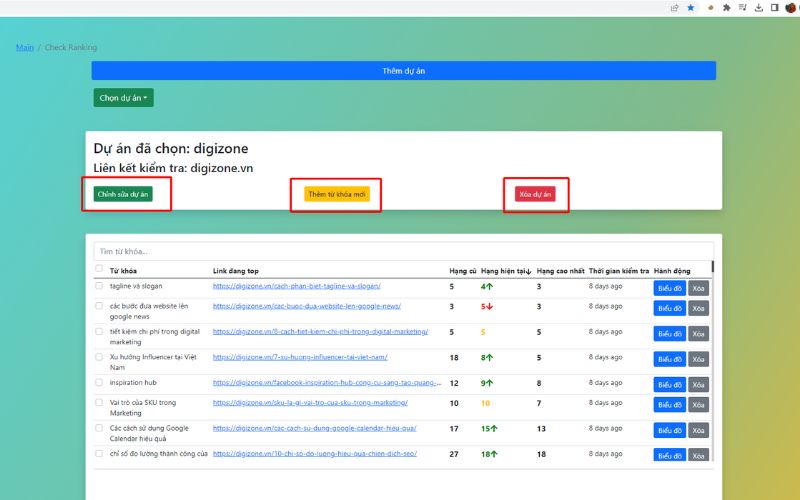Click Thêm từ khóa mới button
This screenshot has height=500, width=800.
pyautogui.click(x=337, y=194)
